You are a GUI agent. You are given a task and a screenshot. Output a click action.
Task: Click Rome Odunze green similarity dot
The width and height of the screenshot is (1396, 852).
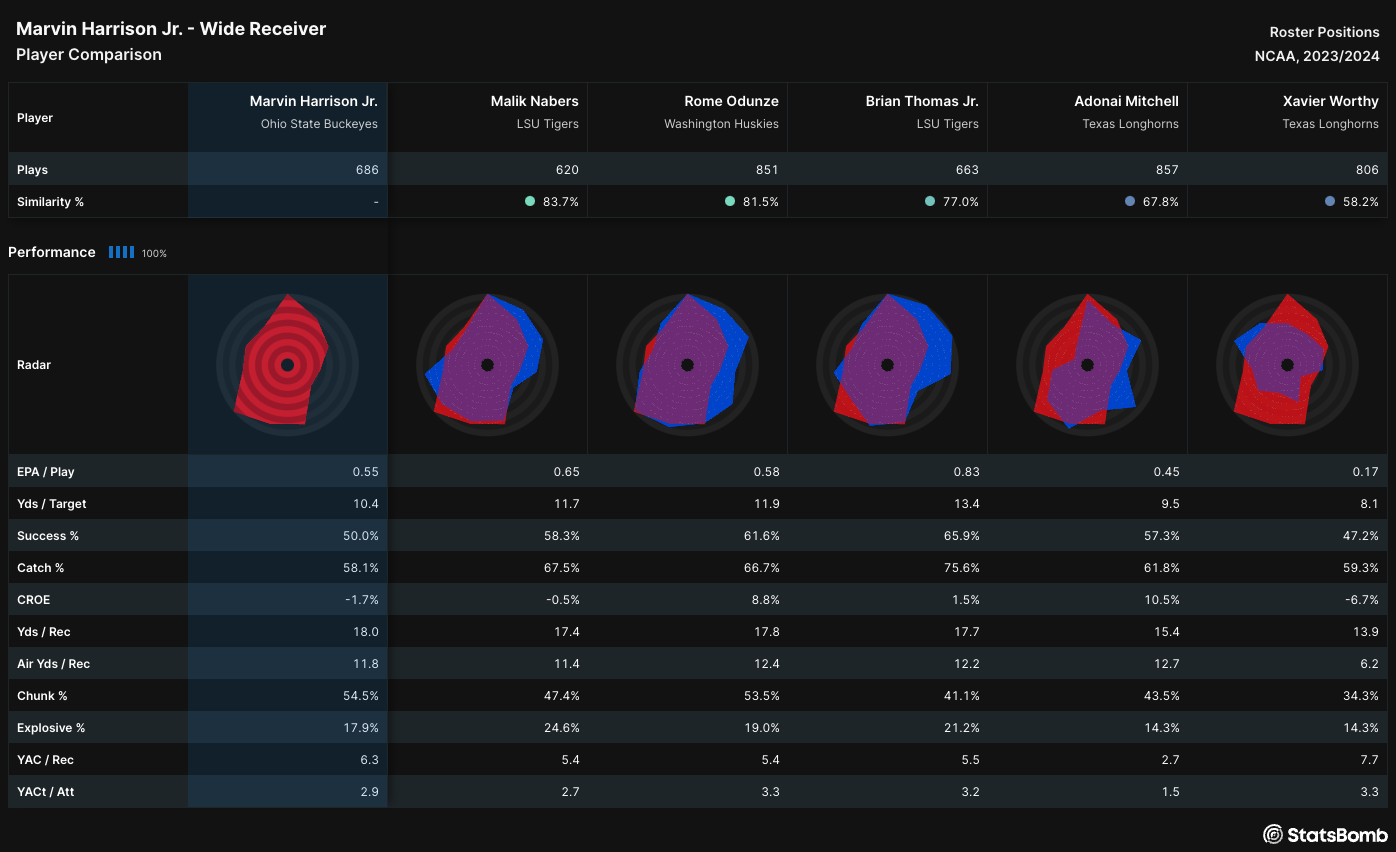pos(730,201)
